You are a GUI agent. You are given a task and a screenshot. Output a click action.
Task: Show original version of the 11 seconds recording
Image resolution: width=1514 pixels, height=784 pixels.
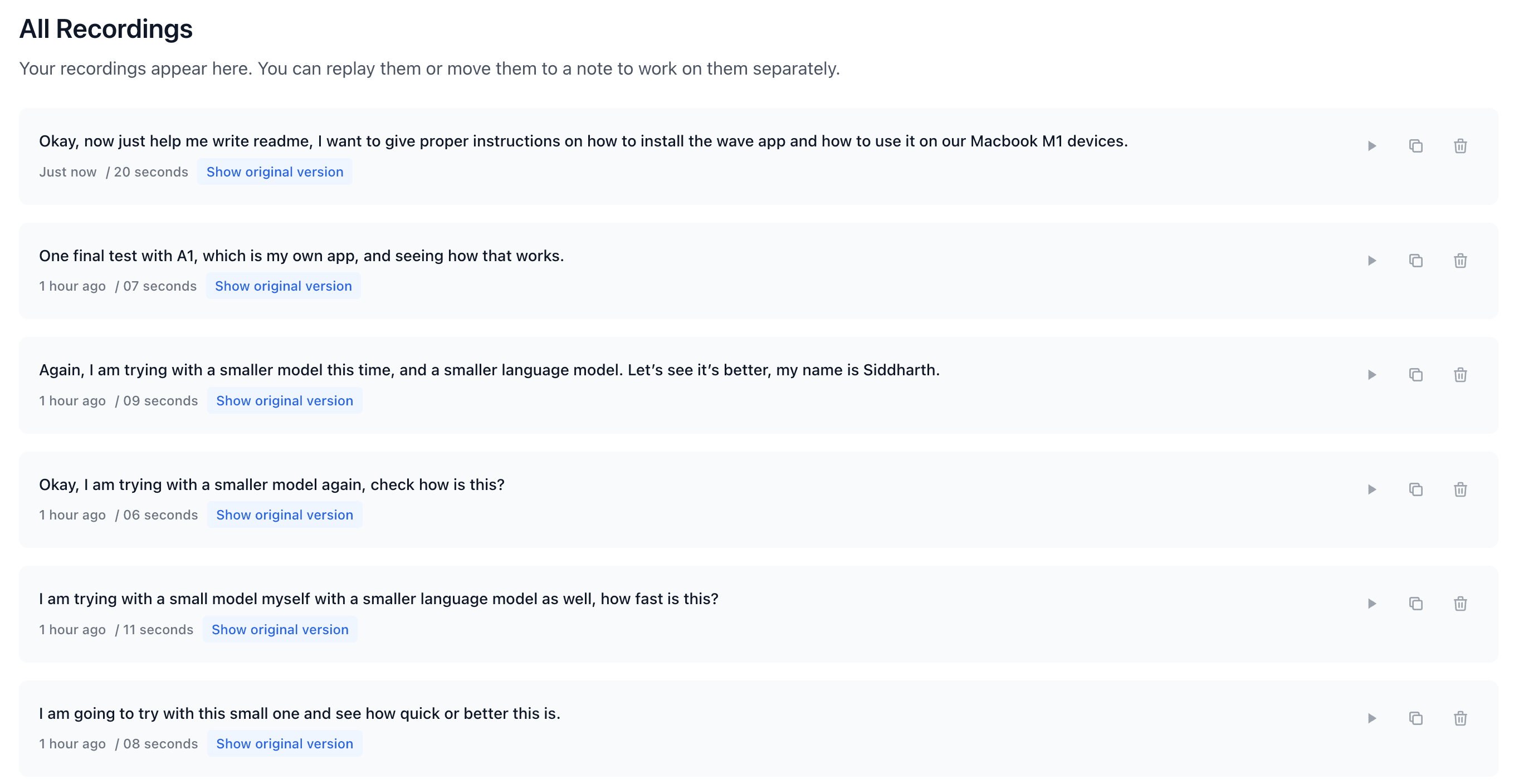280,629
